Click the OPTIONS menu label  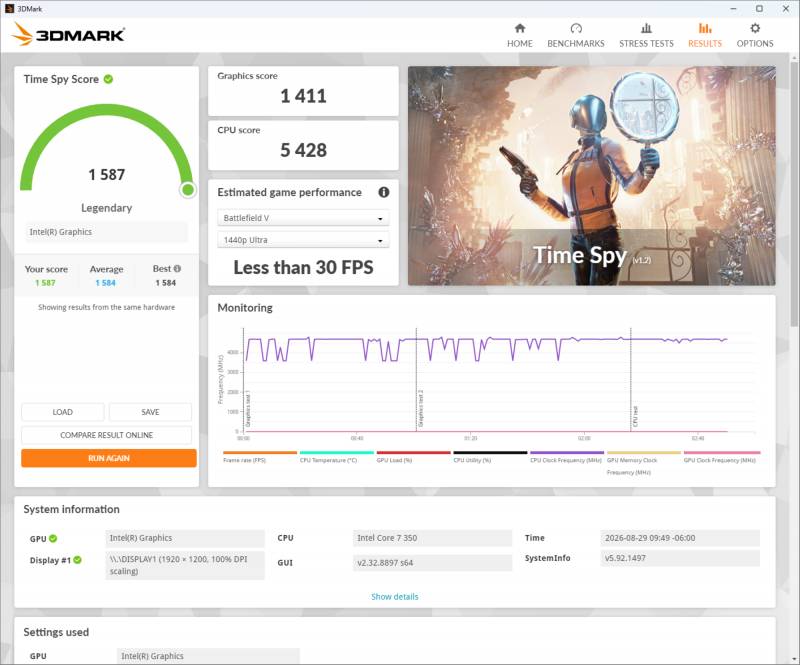click(x=755, y=44)
